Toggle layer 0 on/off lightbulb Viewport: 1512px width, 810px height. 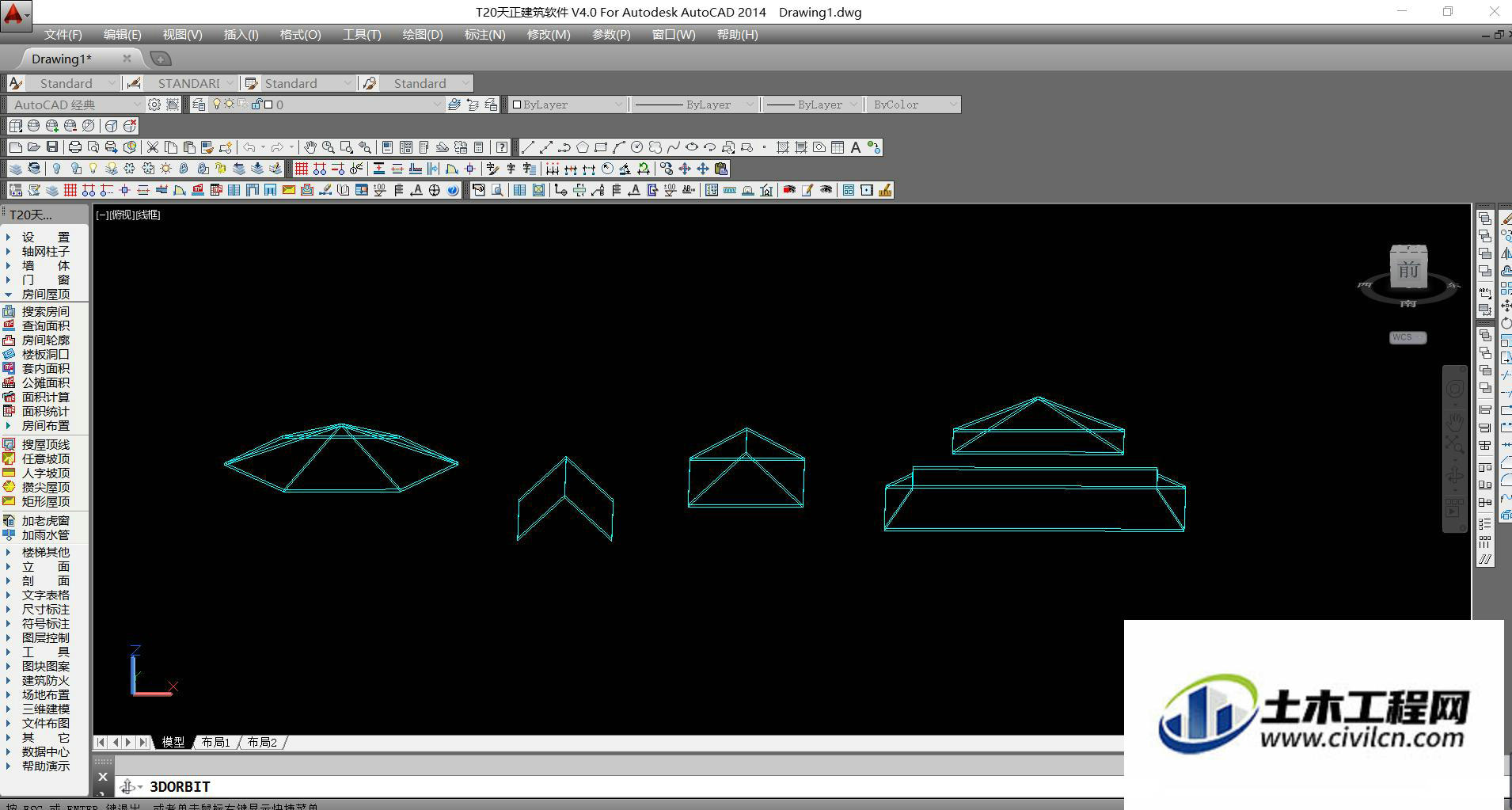[216, 105]
